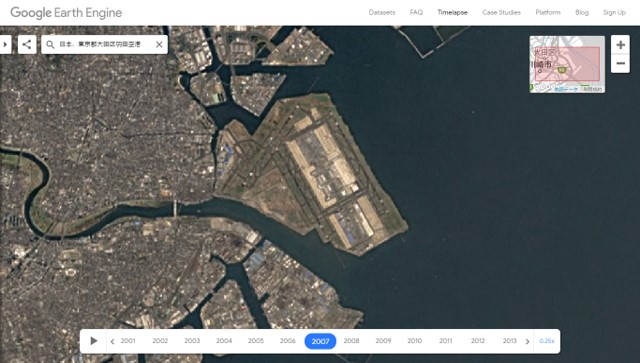Clear the search box with X
This screenshot has width=640, height=363.
[159, 44]
